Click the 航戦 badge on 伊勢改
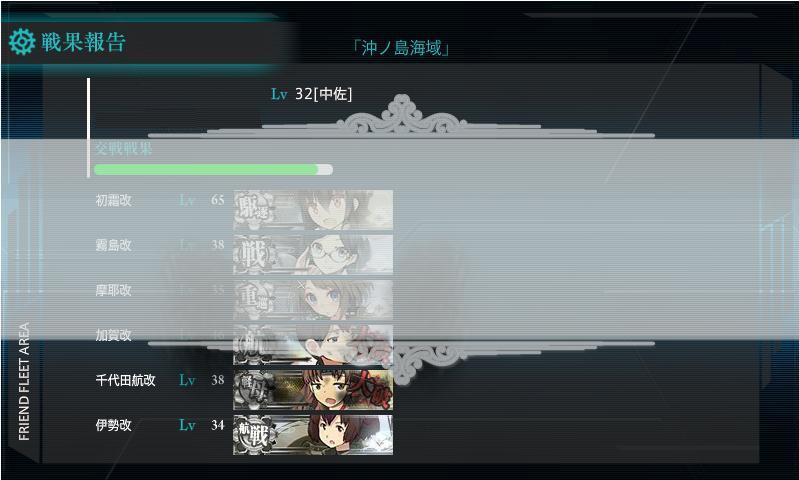Viewport: 799px width, 480px height. [x=254, y=435]
